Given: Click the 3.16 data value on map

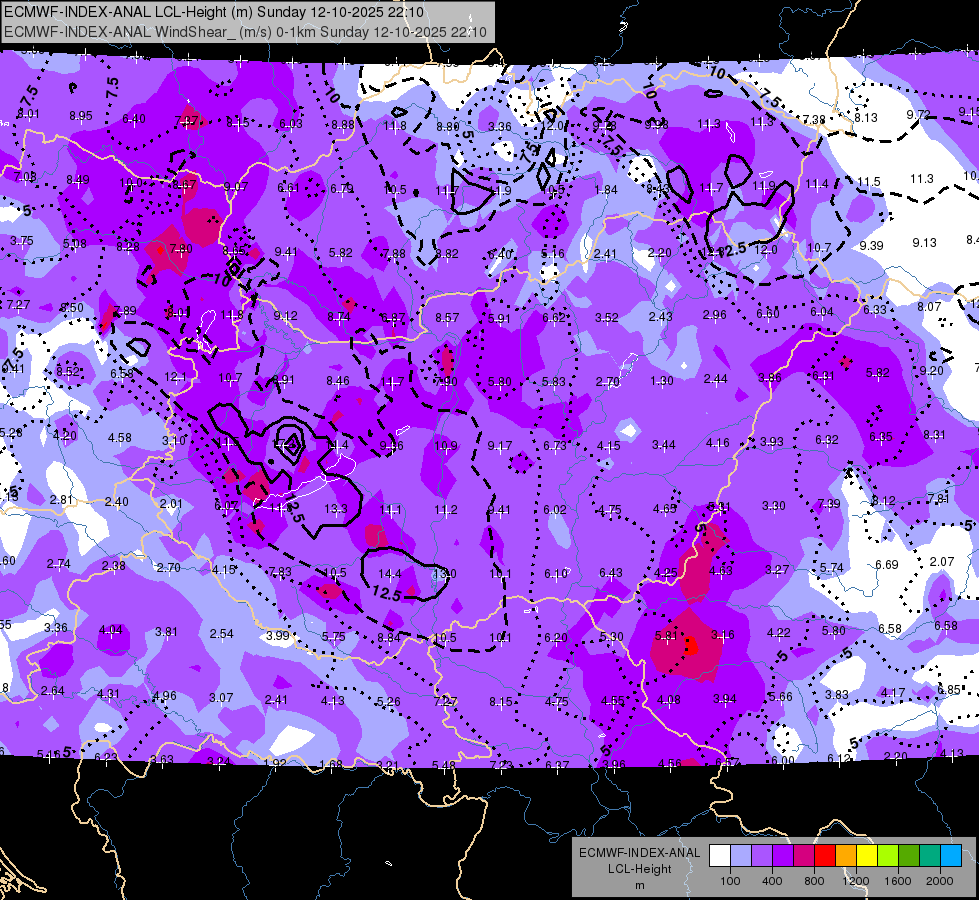Looking at the screenshot, I should [723, 635].
